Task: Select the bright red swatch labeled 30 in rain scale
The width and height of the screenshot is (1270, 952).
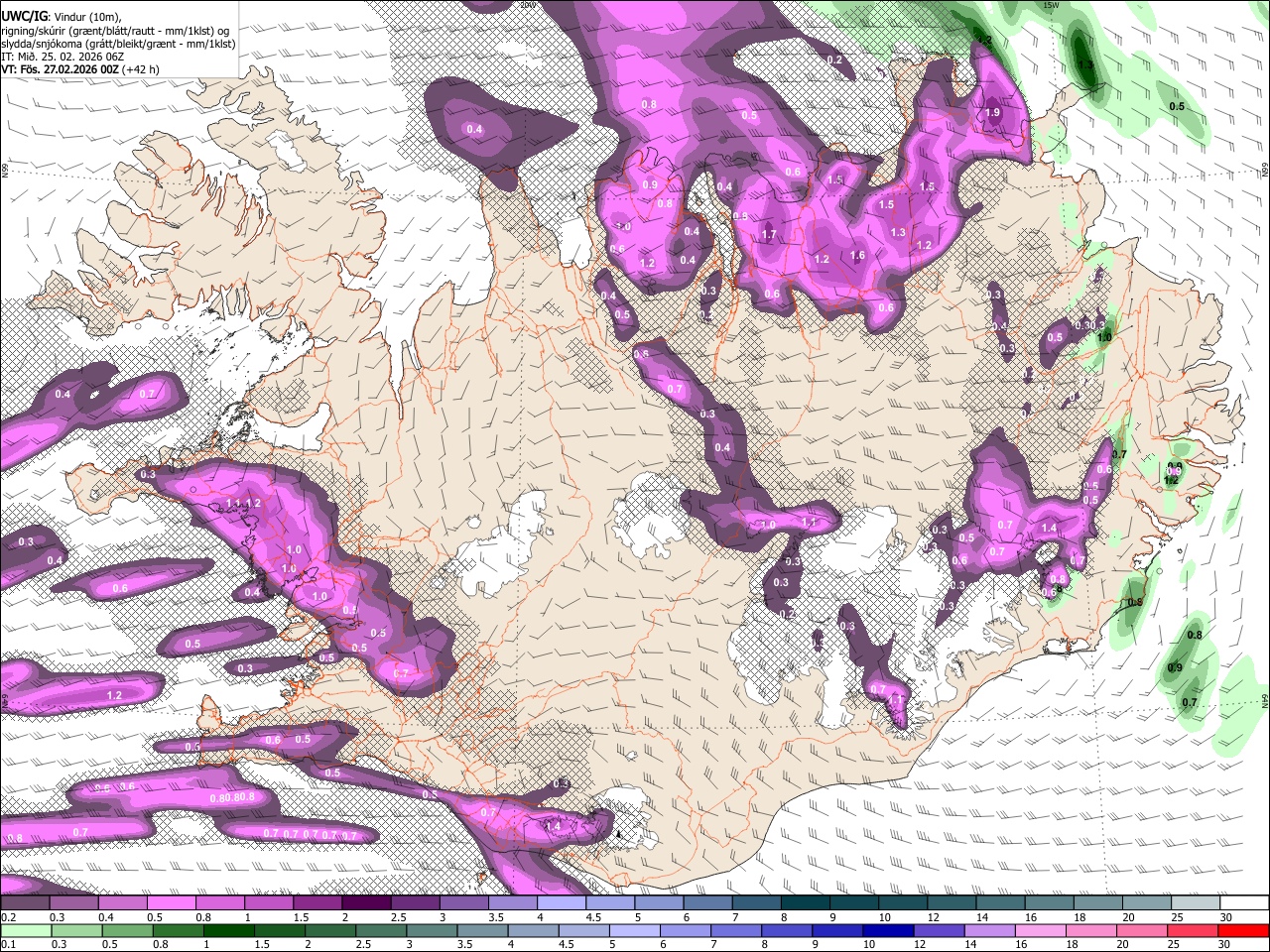Action: (x=1244, y=930)
